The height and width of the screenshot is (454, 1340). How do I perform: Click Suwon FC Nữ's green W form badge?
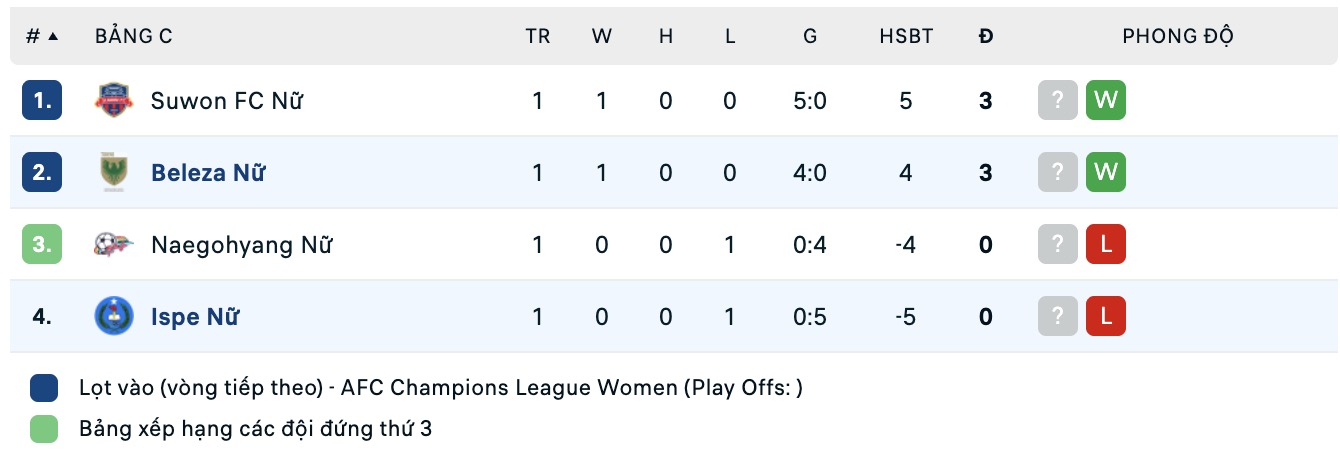[x=1105, y=101]
